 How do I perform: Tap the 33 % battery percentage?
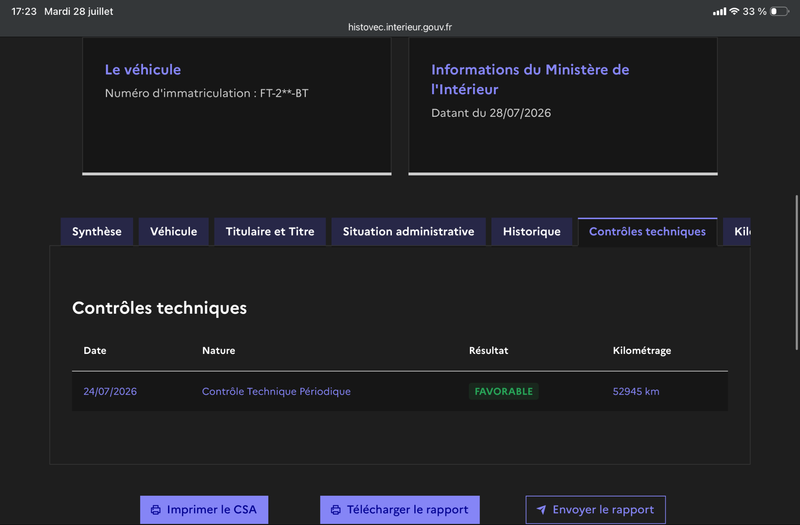tap(755, 11)
